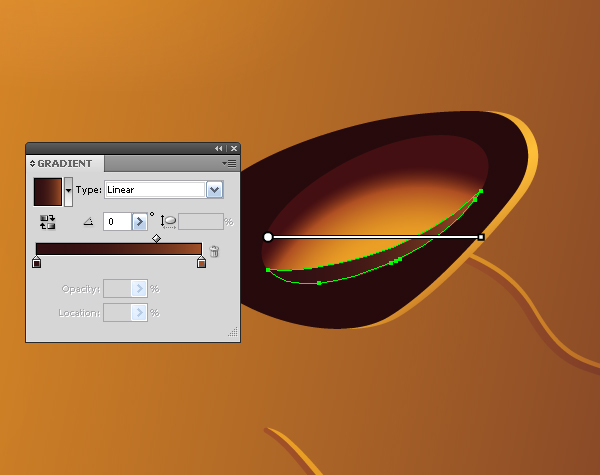Viewport: 600px width, 475px height.
Task: Click the leftmost green anchor point
Action: (268, 270)
